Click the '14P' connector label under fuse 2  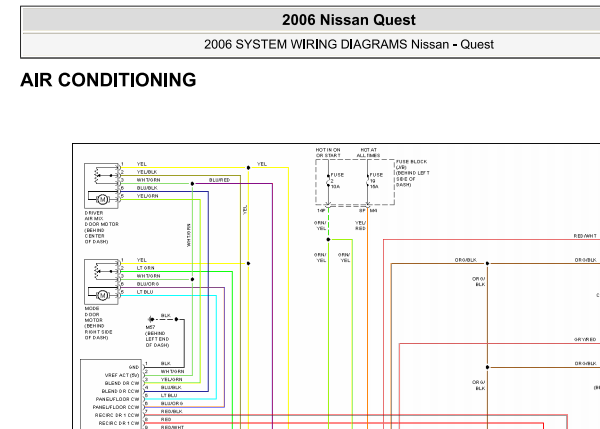coord(321,210)
